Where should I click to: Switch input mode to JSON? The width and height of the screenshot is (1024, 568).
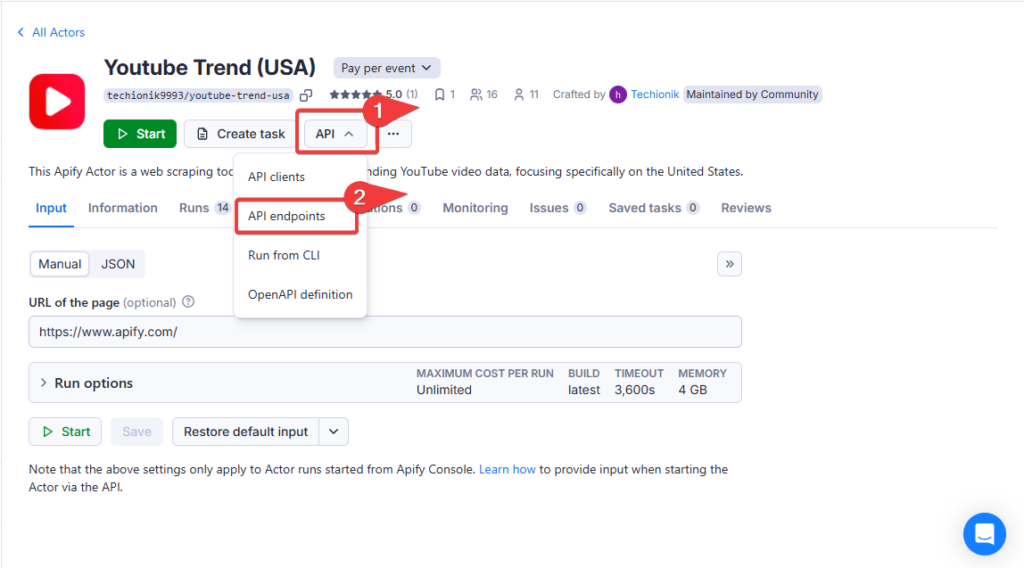pos(118,264)
